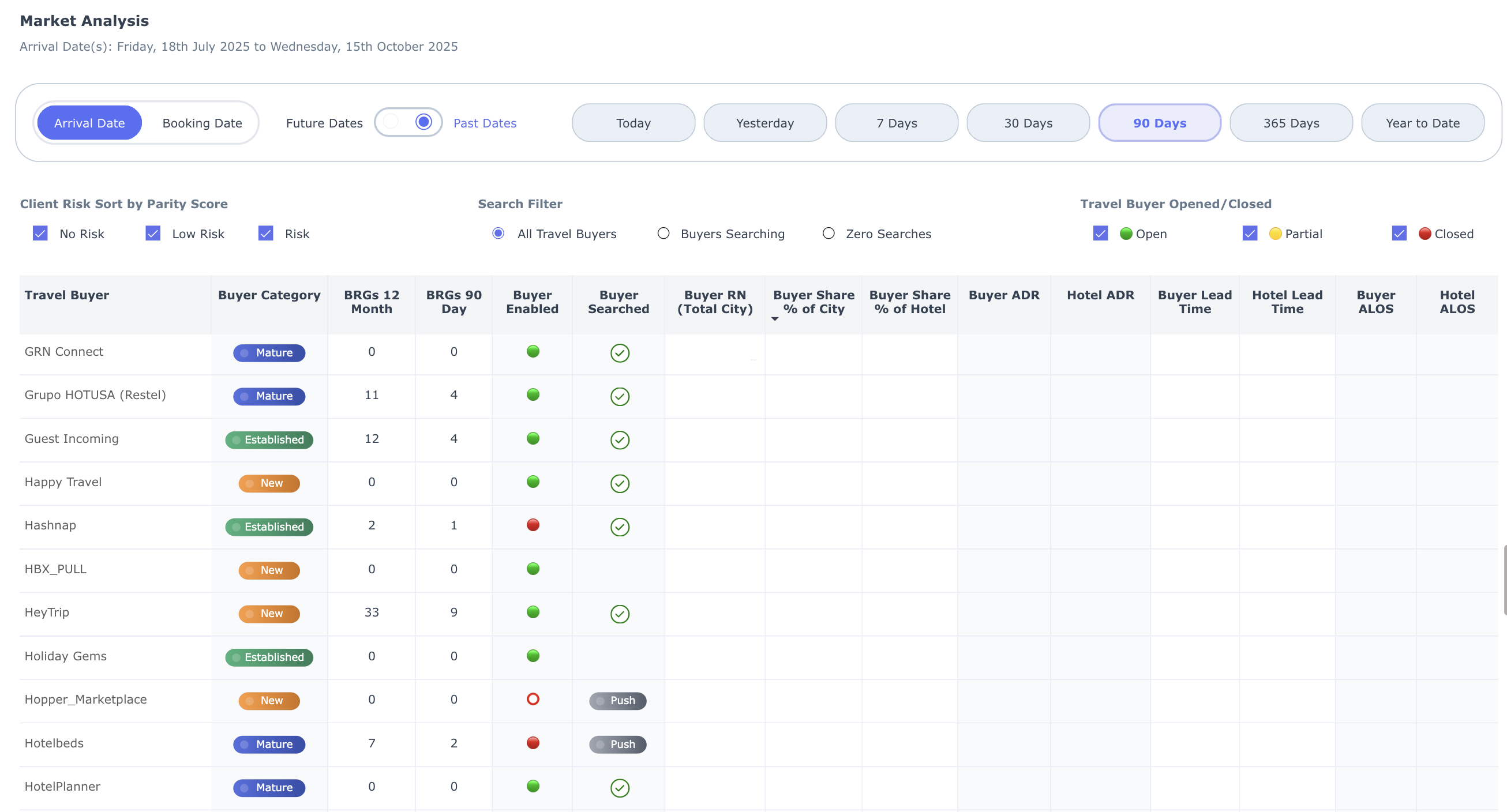The width and height of the screenshot is (1507, 812).
Task: Click Push badge for Hotelbeds
Action: click(x=617, y=744)
